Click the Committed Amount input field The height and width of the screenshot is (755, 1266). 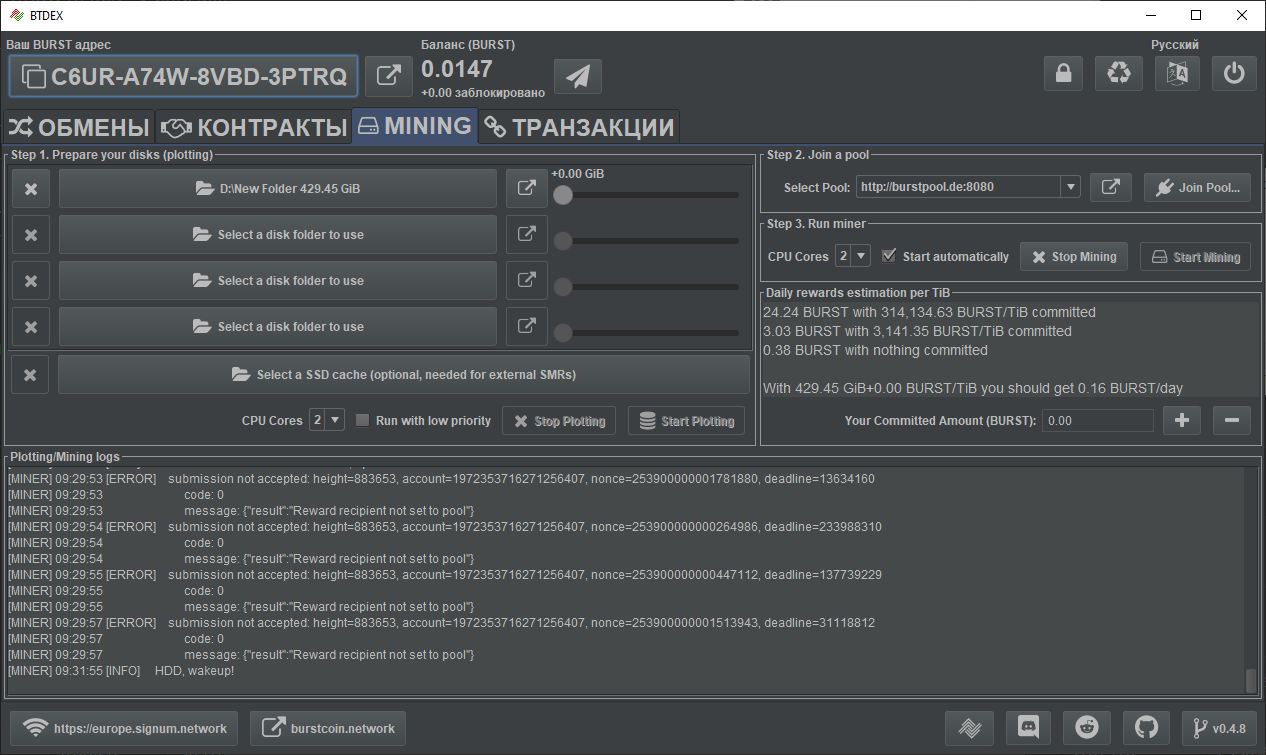tap(1097, 420)
